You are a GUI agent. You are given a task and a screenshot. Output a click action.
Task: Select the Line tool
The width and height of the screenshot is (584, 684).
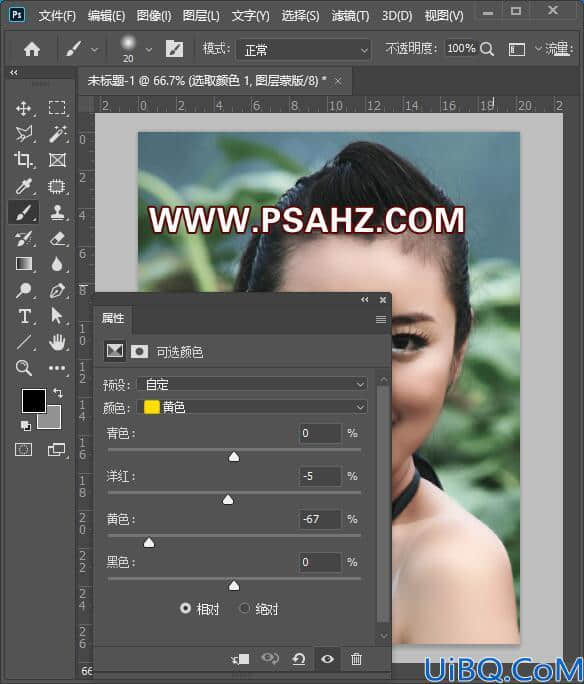pos(24,342)
